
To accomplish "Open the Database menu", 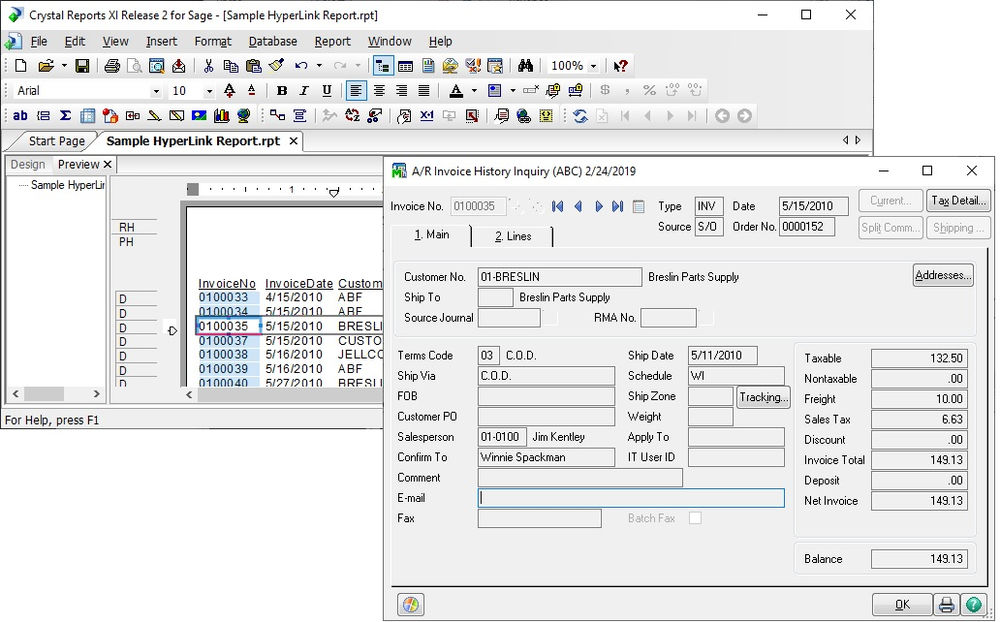I will click(272, 41).
